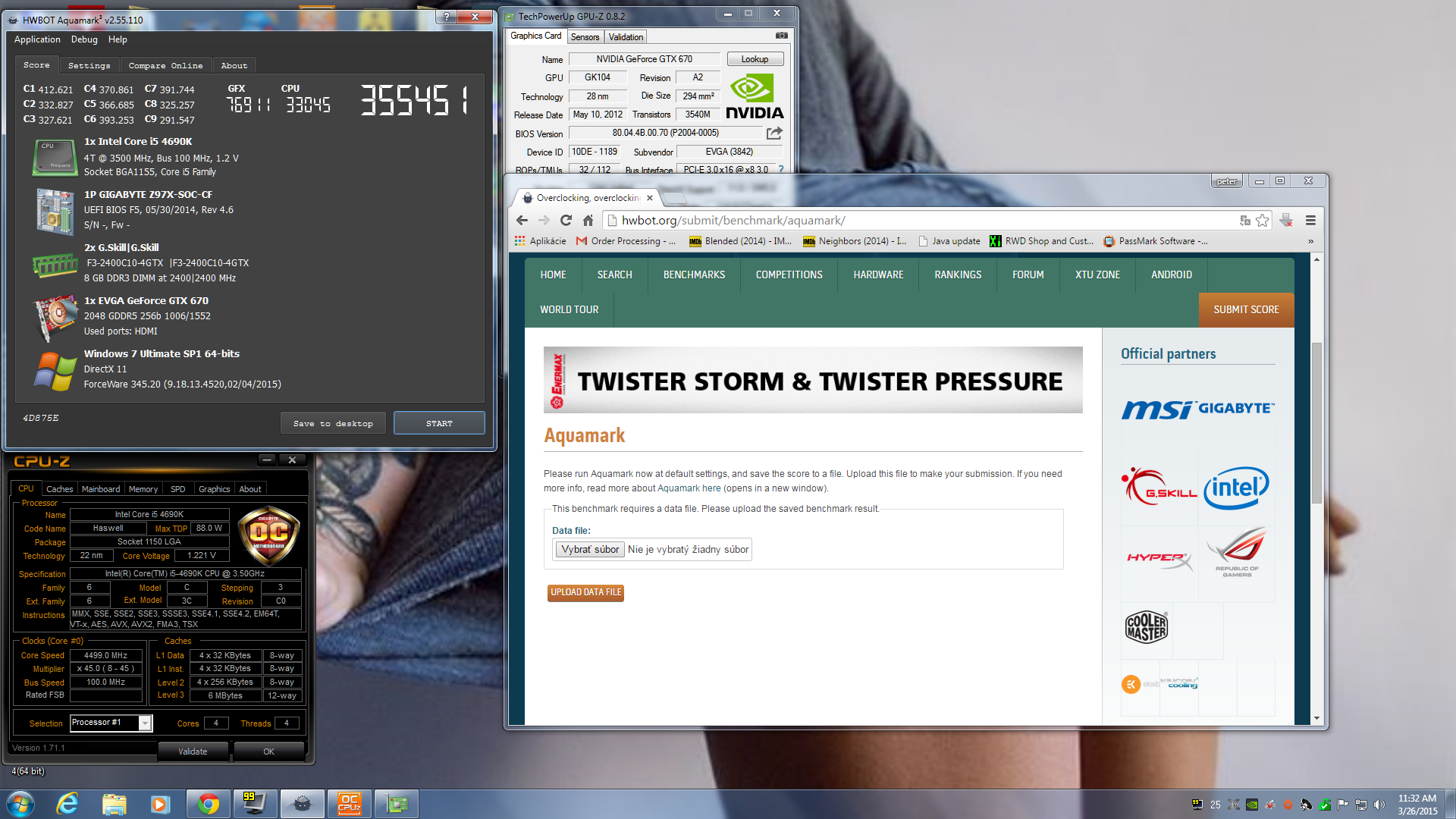Show desktop via the taskbar corner
This screenshot has height=819, width=1456.
[x=1449, y=804]
